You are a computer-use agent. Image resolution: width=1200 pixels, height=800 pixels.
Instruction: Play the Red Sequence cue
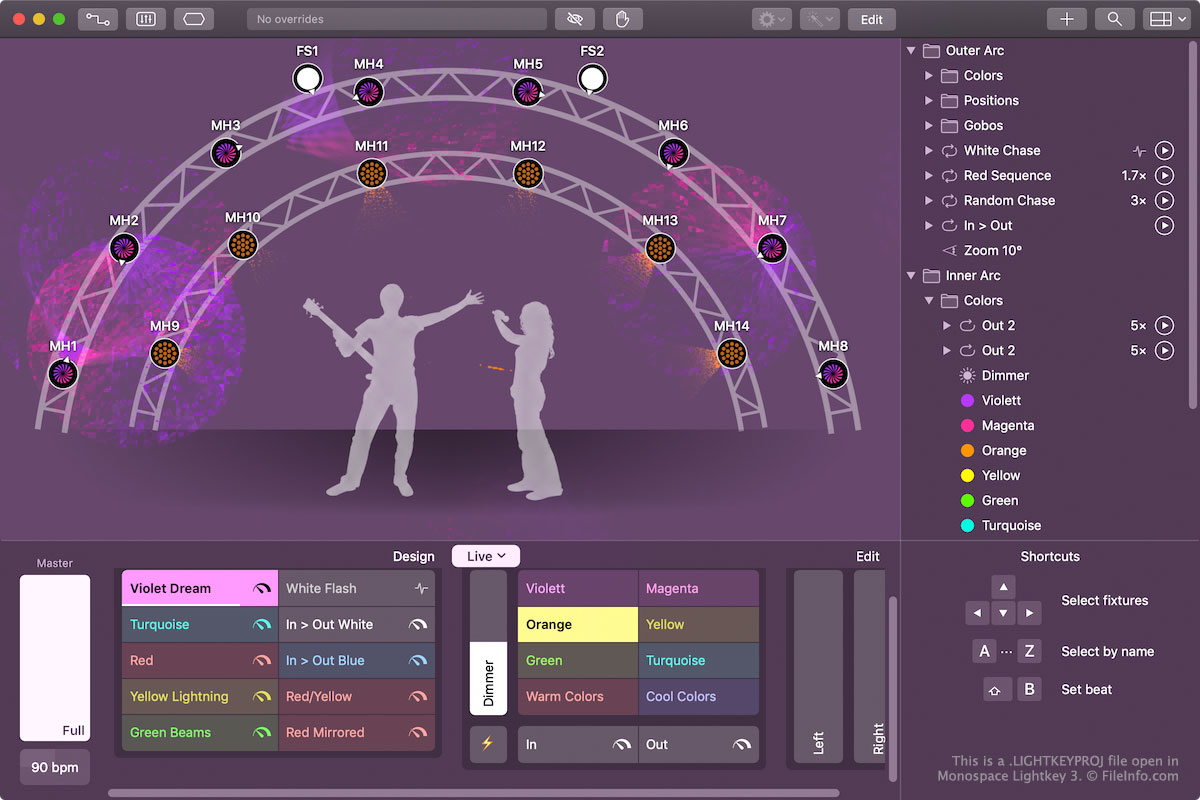[x=1164, y=175]
